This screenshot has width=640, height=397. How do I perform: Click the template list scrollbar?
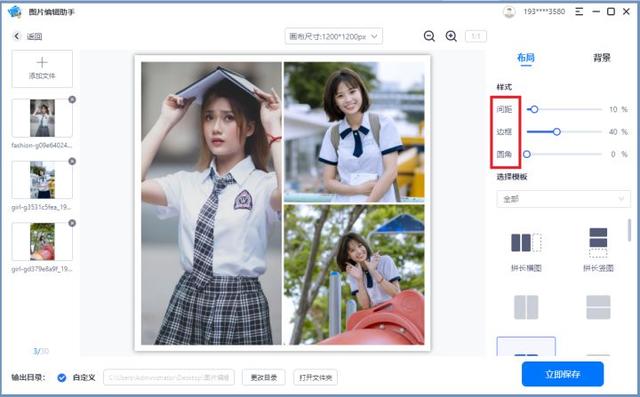pos(629,231)
